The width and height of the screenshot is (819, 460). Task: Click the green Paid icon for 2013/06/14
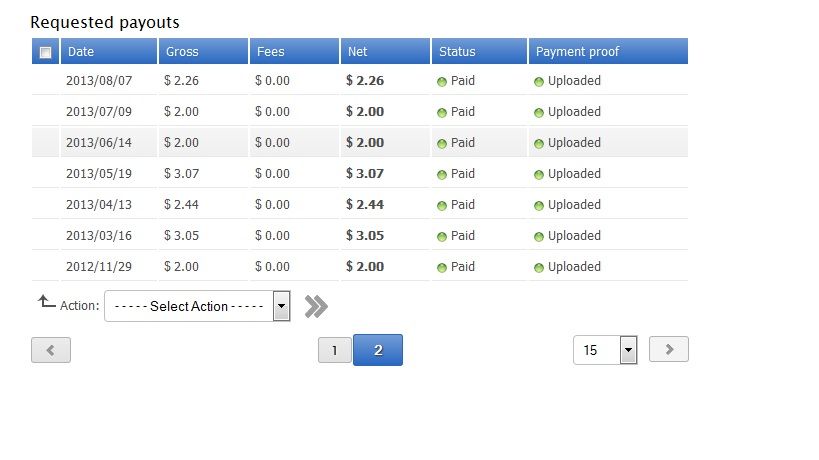(x=442, y=144)
